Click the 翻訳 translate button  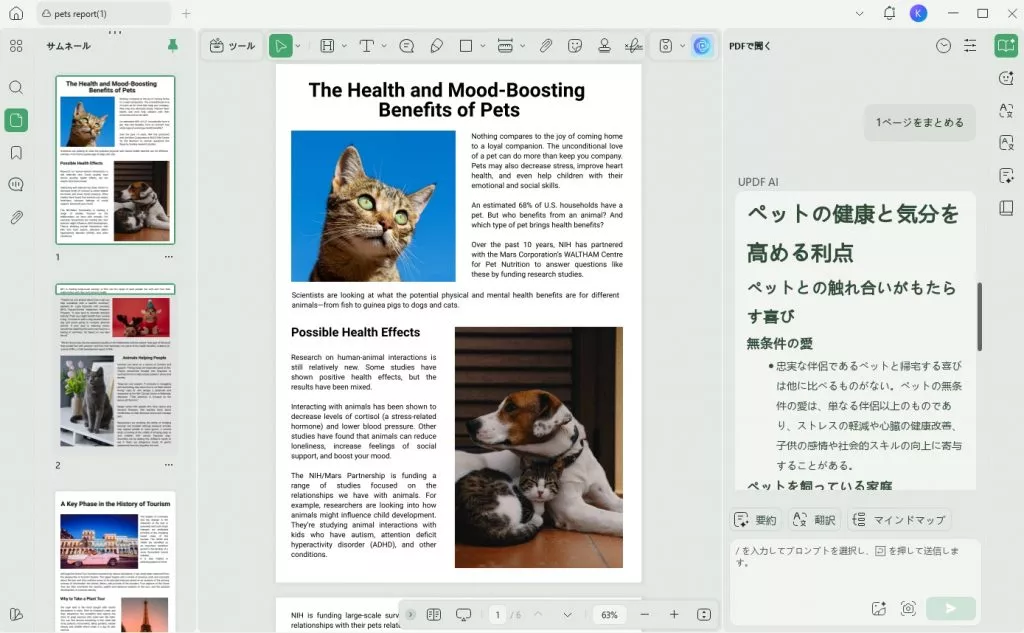click(814, 519)
